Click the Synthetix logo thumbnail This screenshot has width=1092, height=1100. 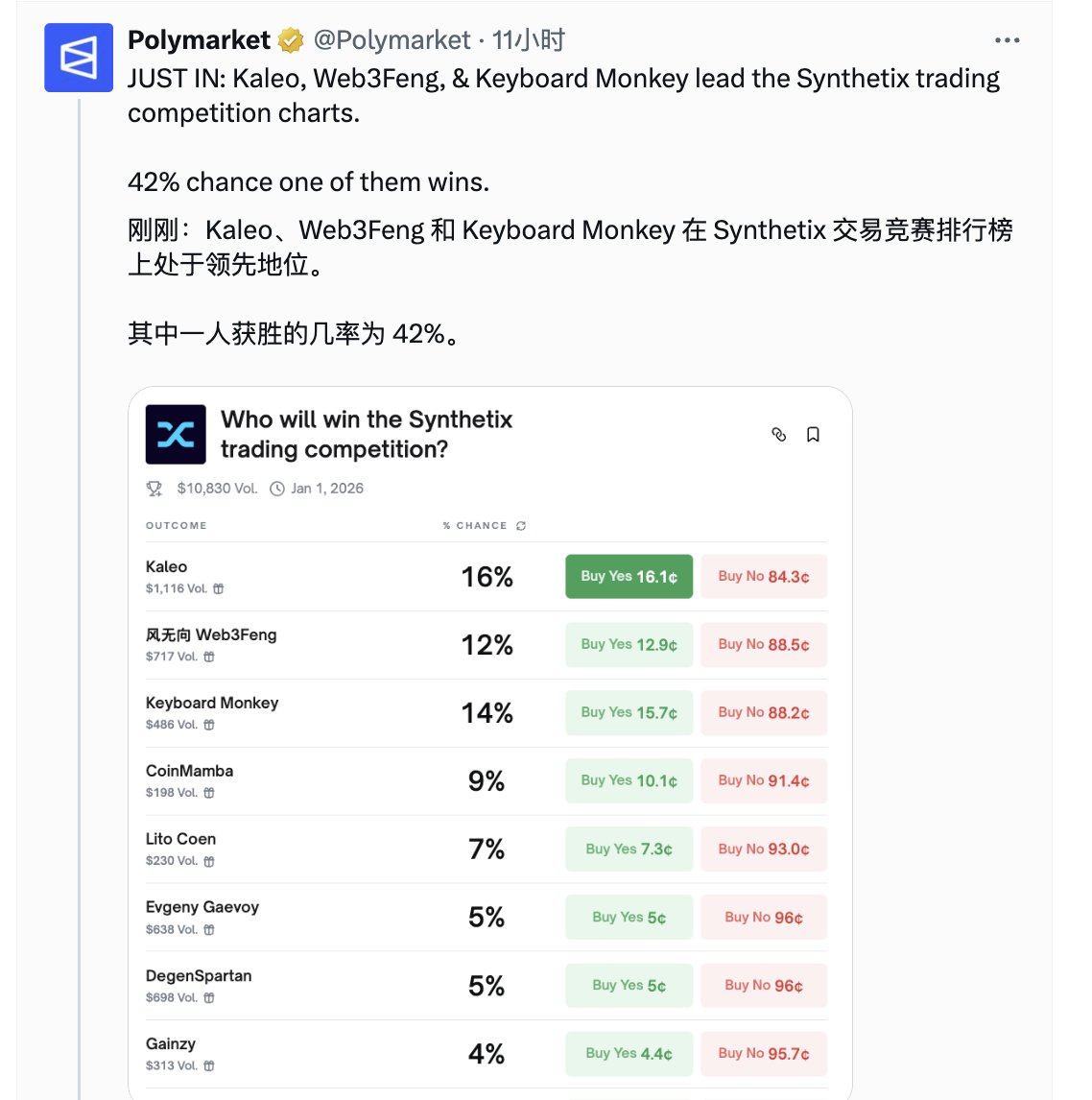(x=176, y=435)
